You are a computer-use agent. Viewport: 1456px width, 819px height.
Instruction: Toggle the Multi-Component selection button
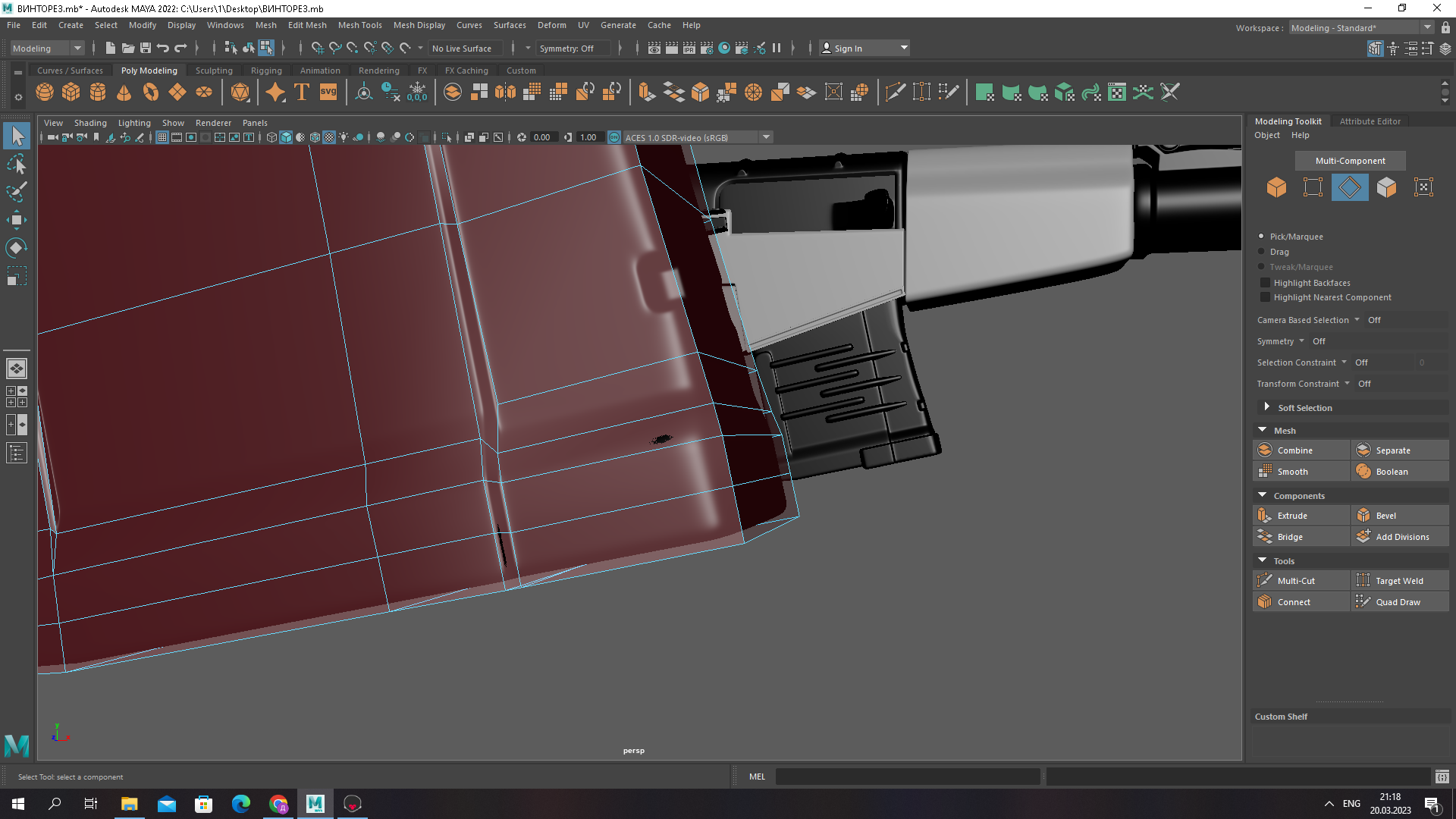click(x=1350, y=161)
